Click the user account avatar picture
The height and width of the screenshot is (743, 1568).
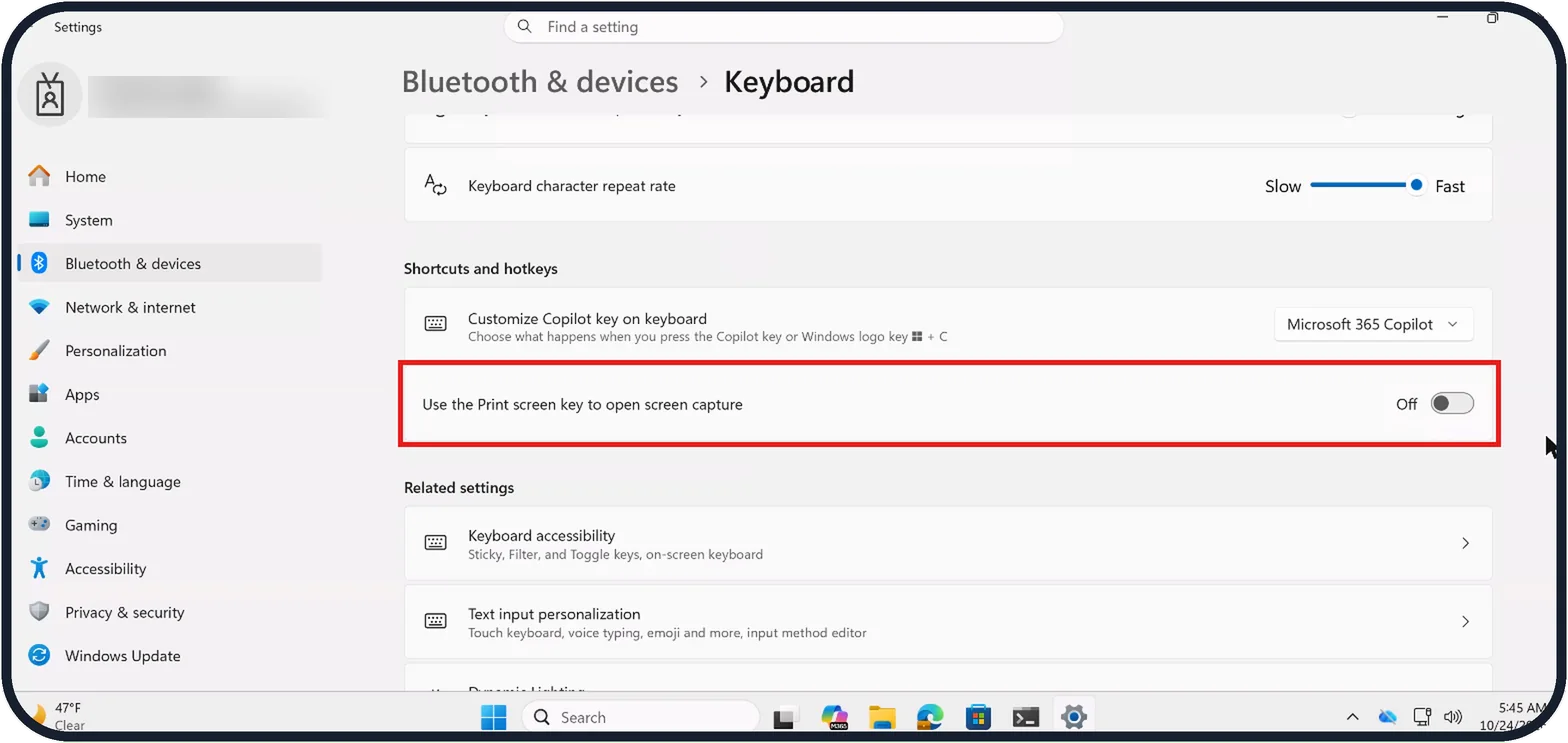[50, 95]
